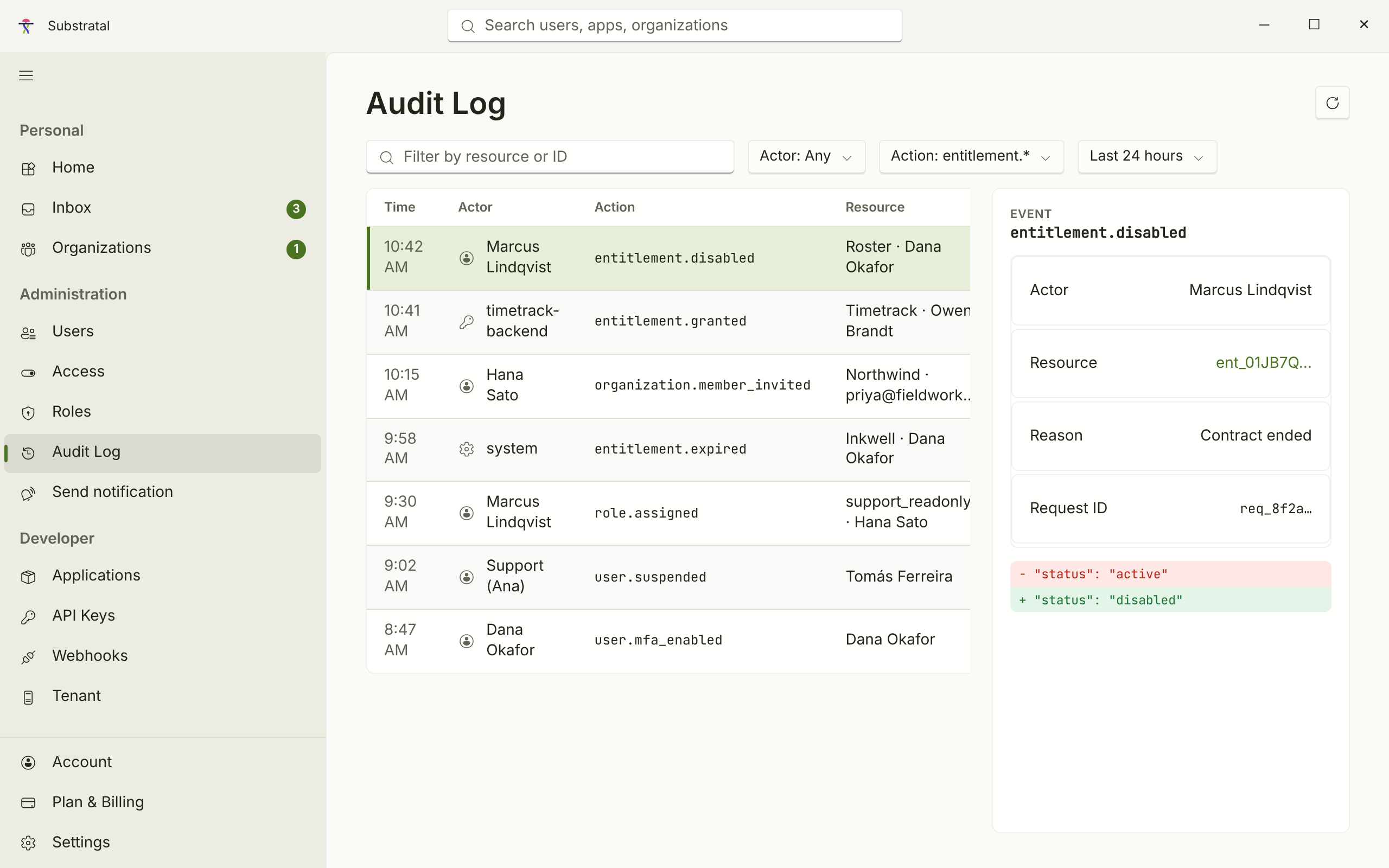Open resource link ent_01JB7Q...
This screenshot has width=1389, height=868.
[x=1263, y=363]
